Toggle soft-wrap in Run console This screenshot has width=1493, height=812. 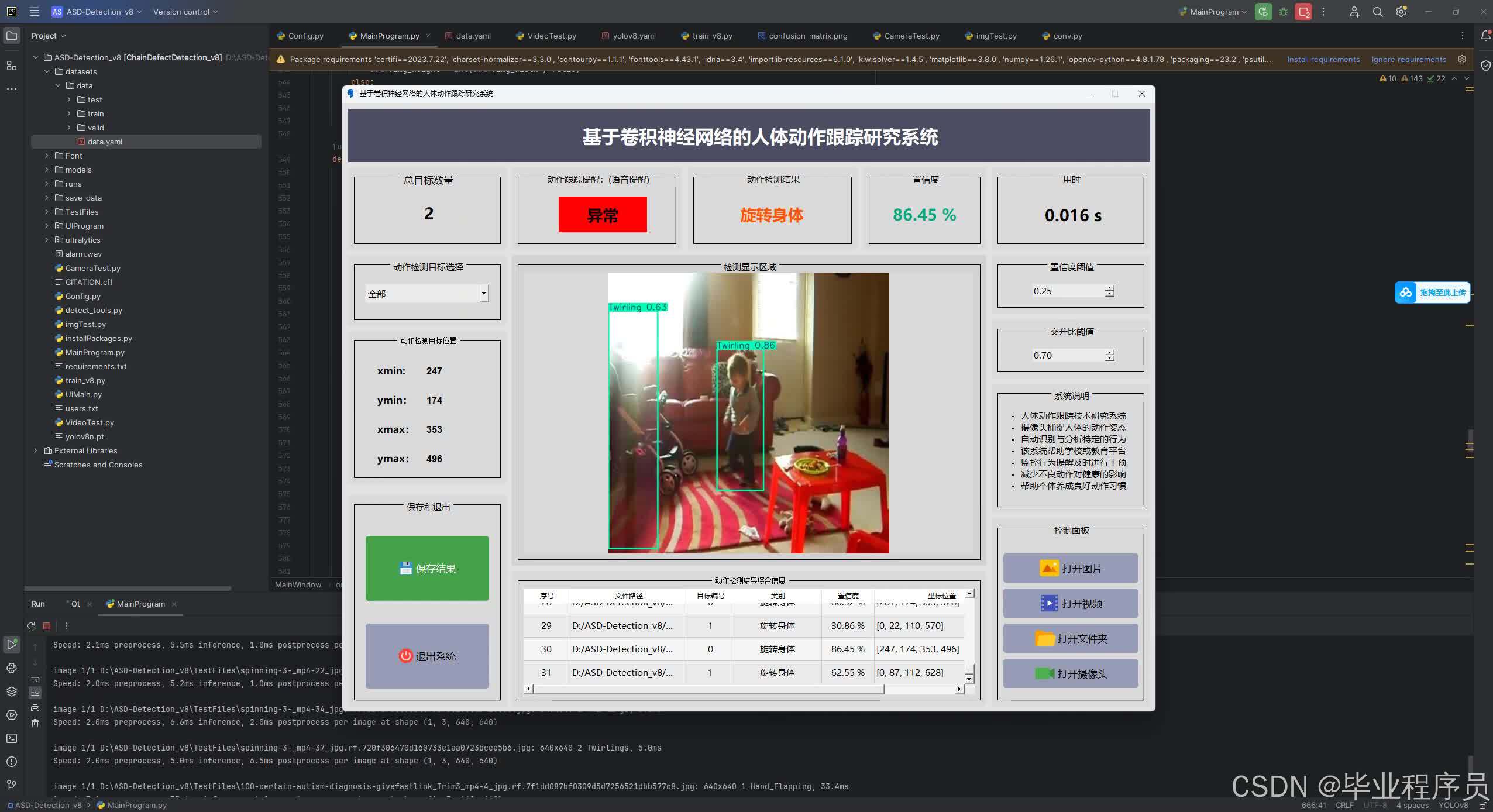(35, 677)
